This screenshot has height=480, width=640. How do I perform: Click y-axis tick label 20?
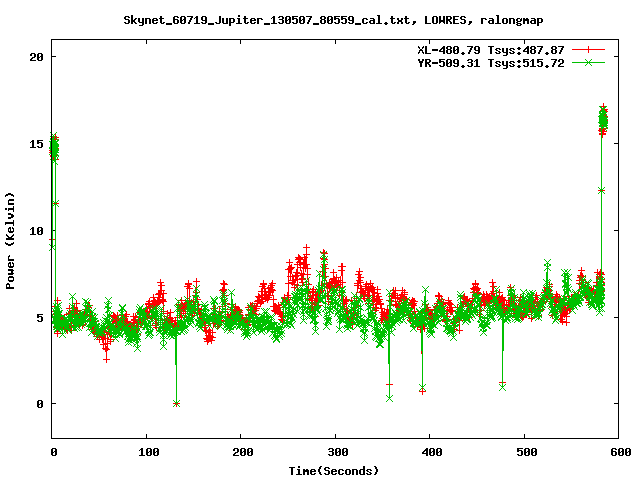[36, 57]
